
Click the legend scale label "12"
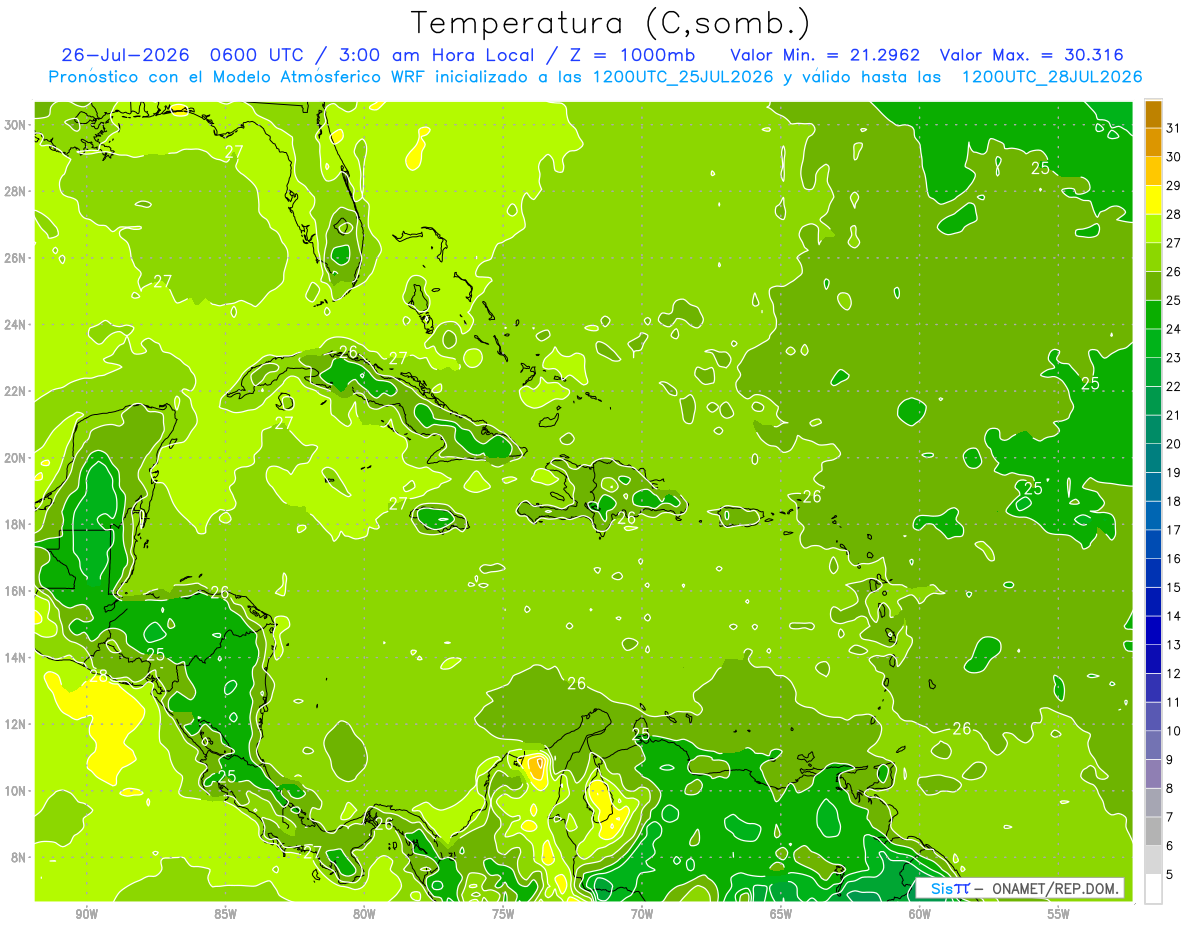pyautogui.click(x=1174, y=674)
